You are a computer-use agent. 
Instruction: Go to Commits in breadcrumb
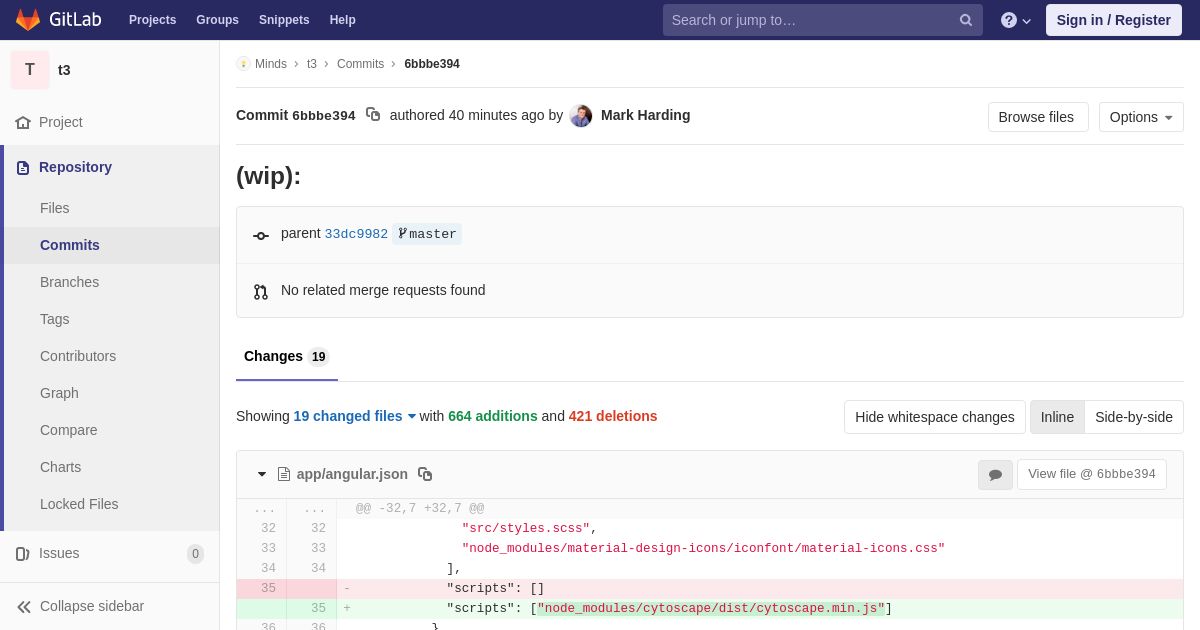(360, 64)
